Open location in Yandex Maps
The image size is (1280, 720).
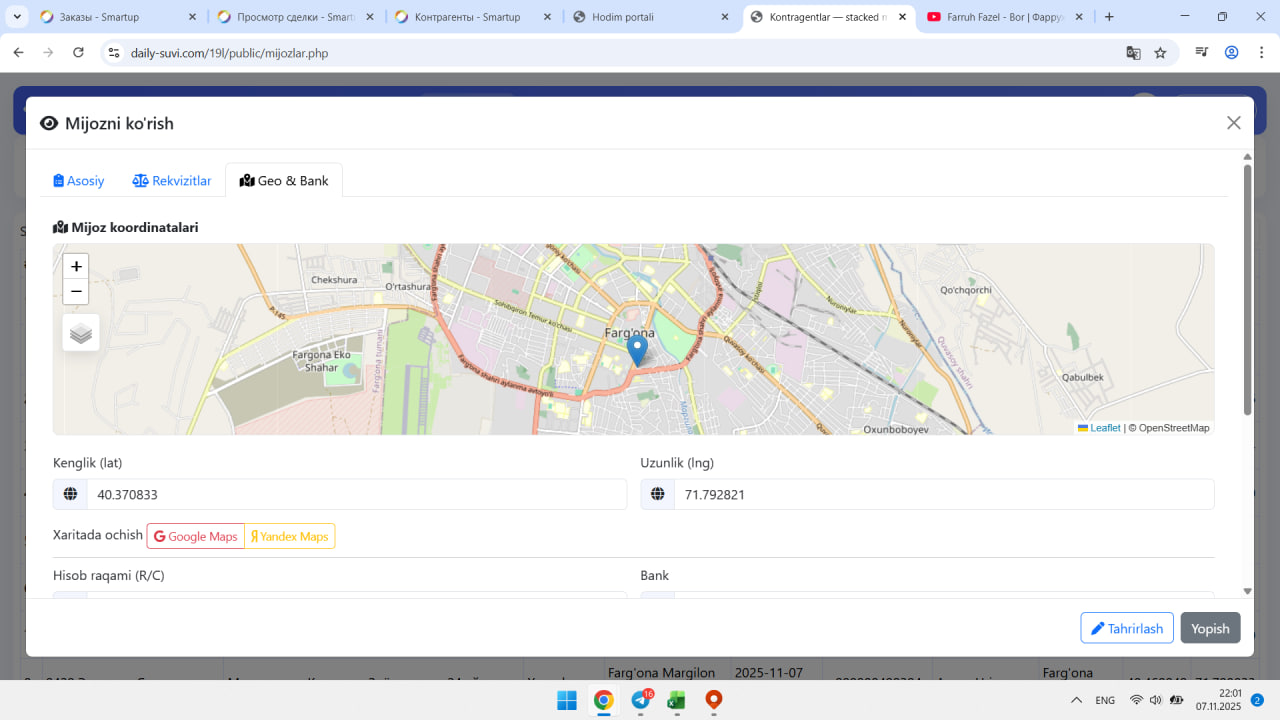pos(290,537)
